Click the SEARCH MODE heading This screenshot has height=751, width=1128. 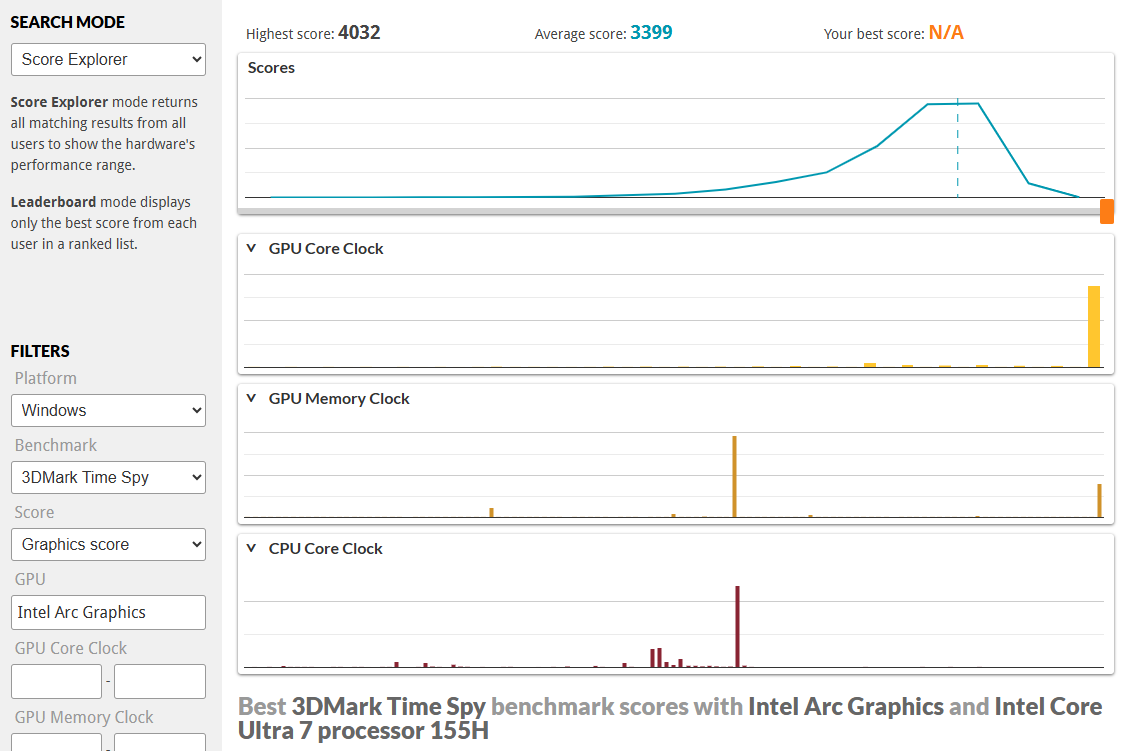pos(68,22)
